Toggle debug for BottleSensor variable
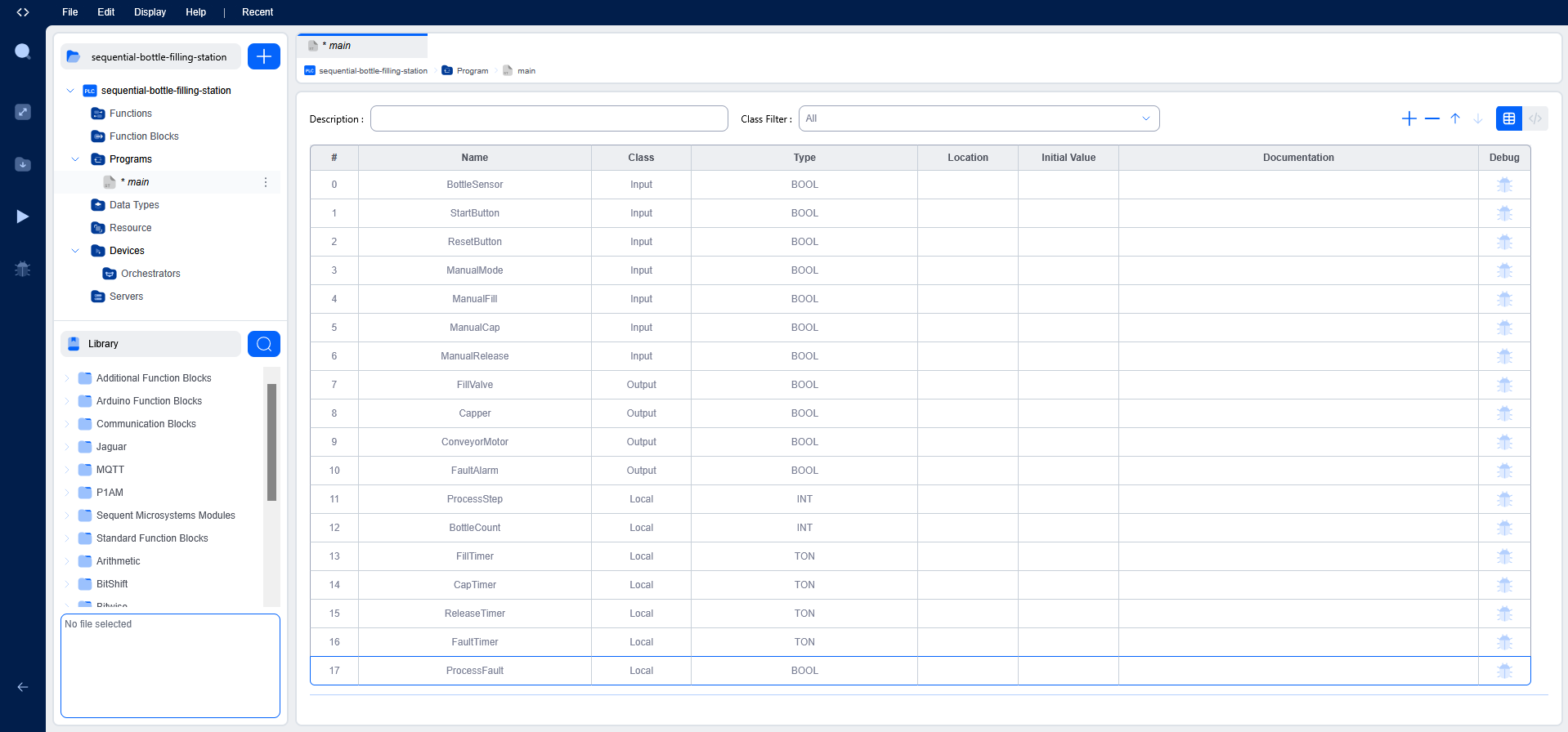This screenshot has height=732, width=1568. pos(1504,185)
